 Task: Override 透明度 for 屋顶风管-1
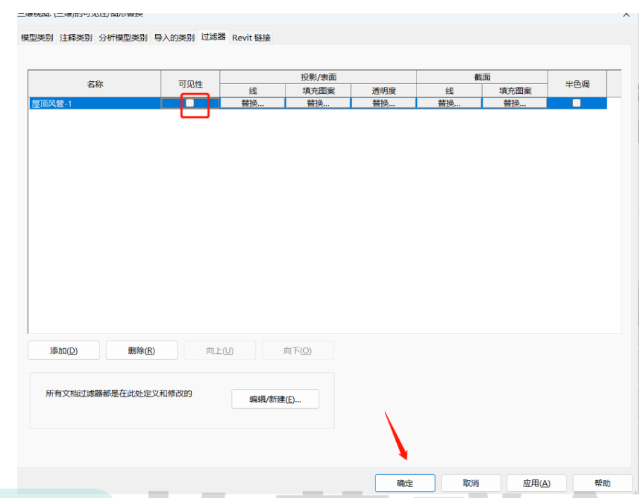tap(383, 104)
